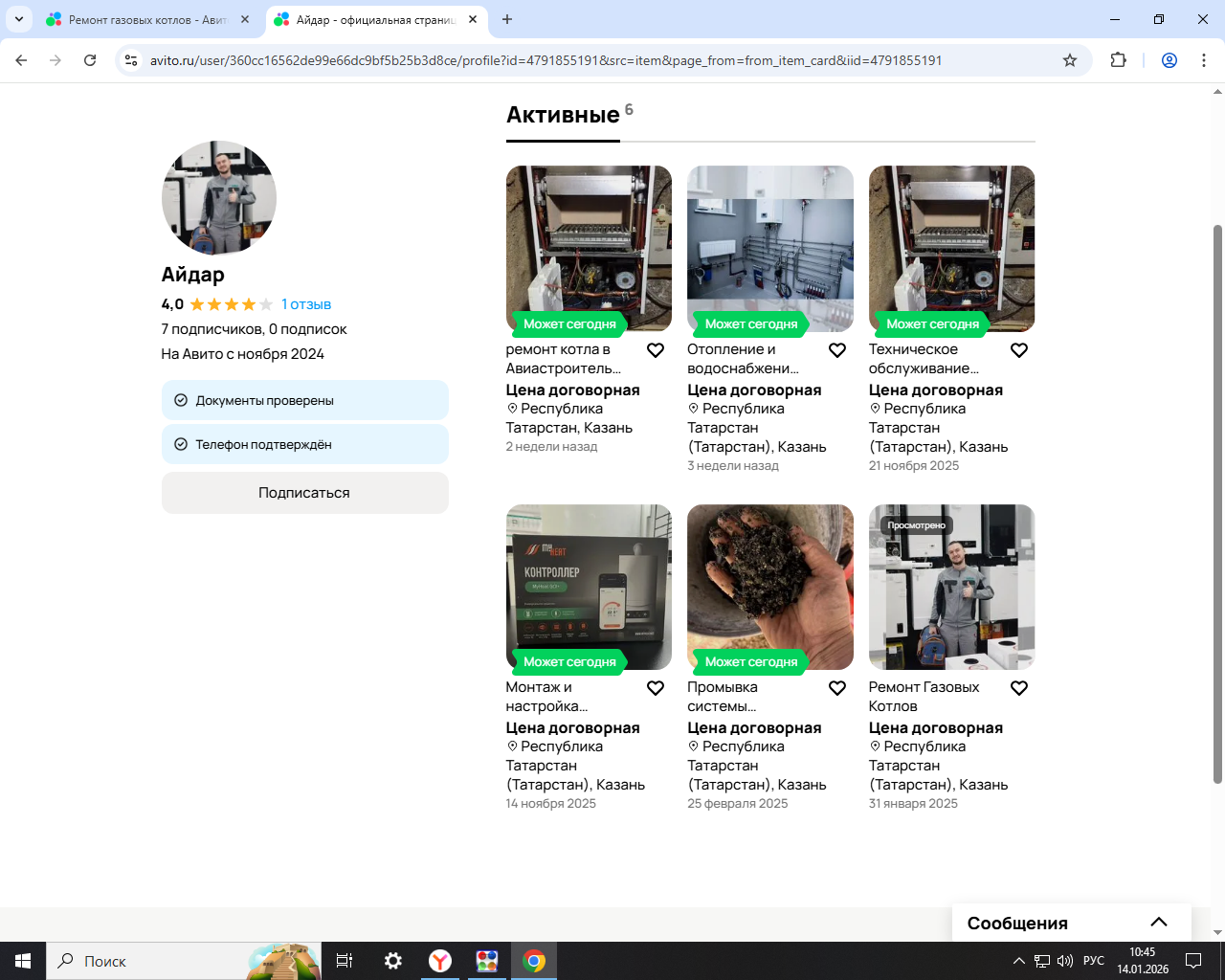1225x980 pixels.
Task: Expand the 'Сообщения' messages panel chevron
Action: pyautogui.click(x=1159, y=923)
